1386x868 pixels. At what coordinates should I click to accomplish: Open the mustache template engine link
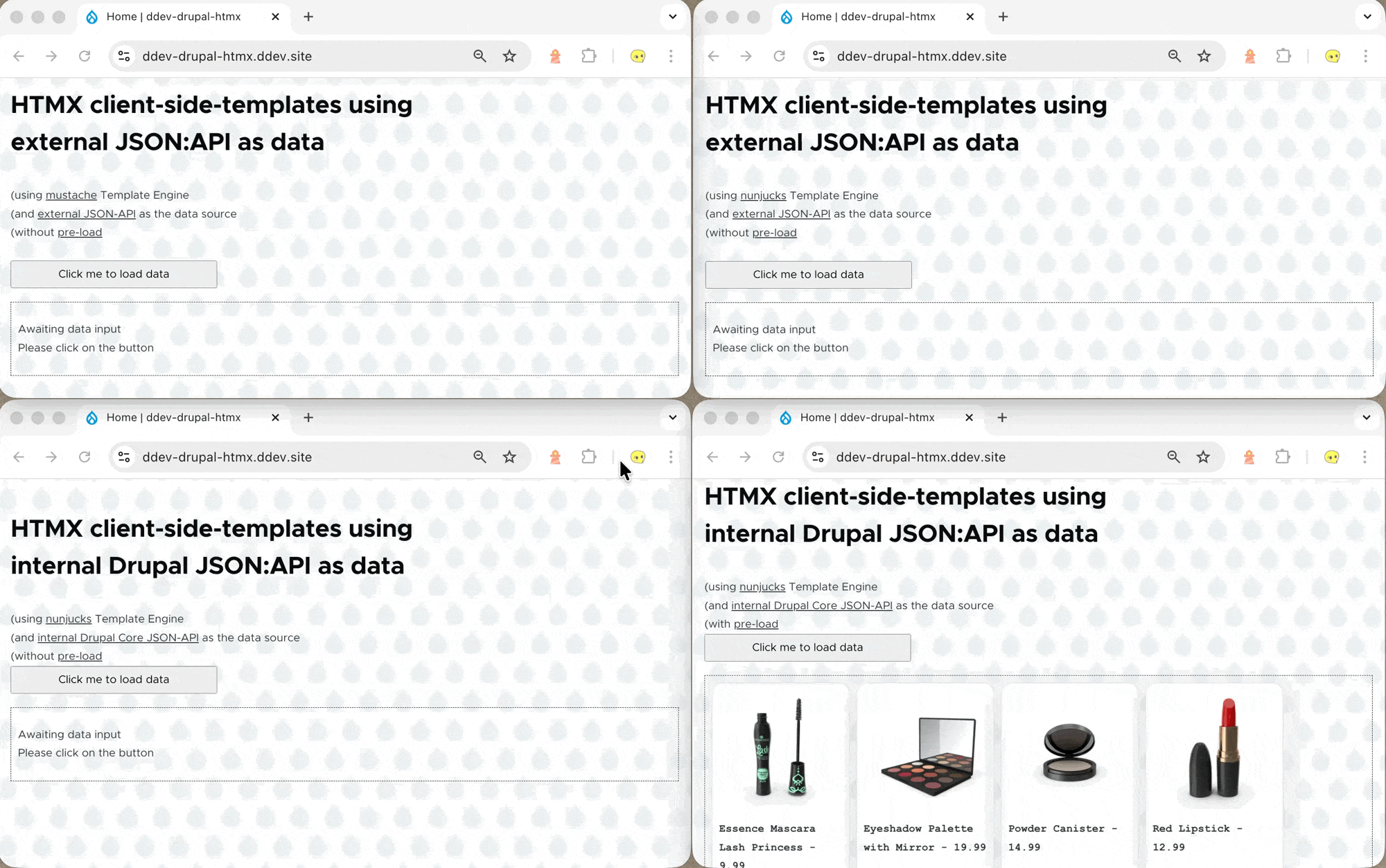(x=71, y=195)
